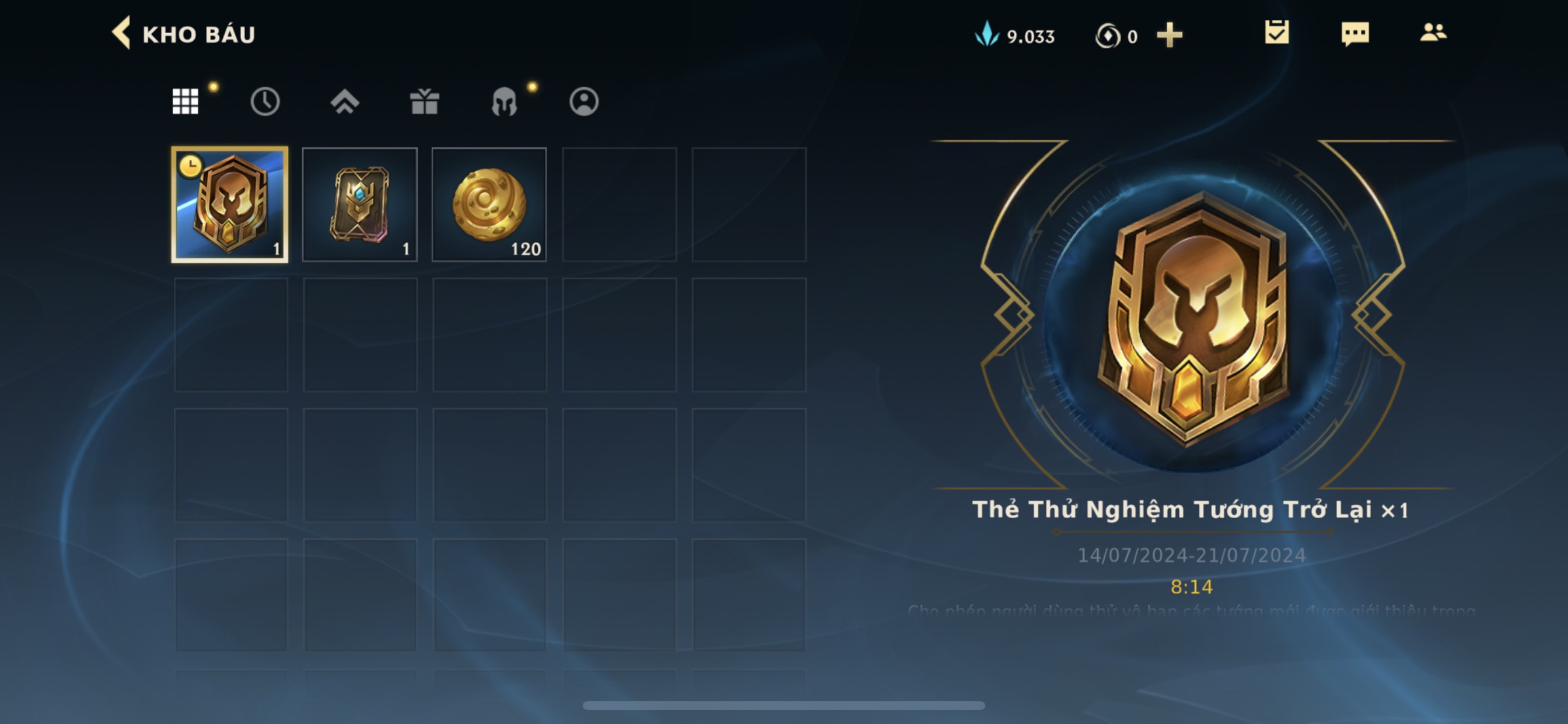Open the chat speech bubble icon

pyautogui.click(x=1355, y=34)
